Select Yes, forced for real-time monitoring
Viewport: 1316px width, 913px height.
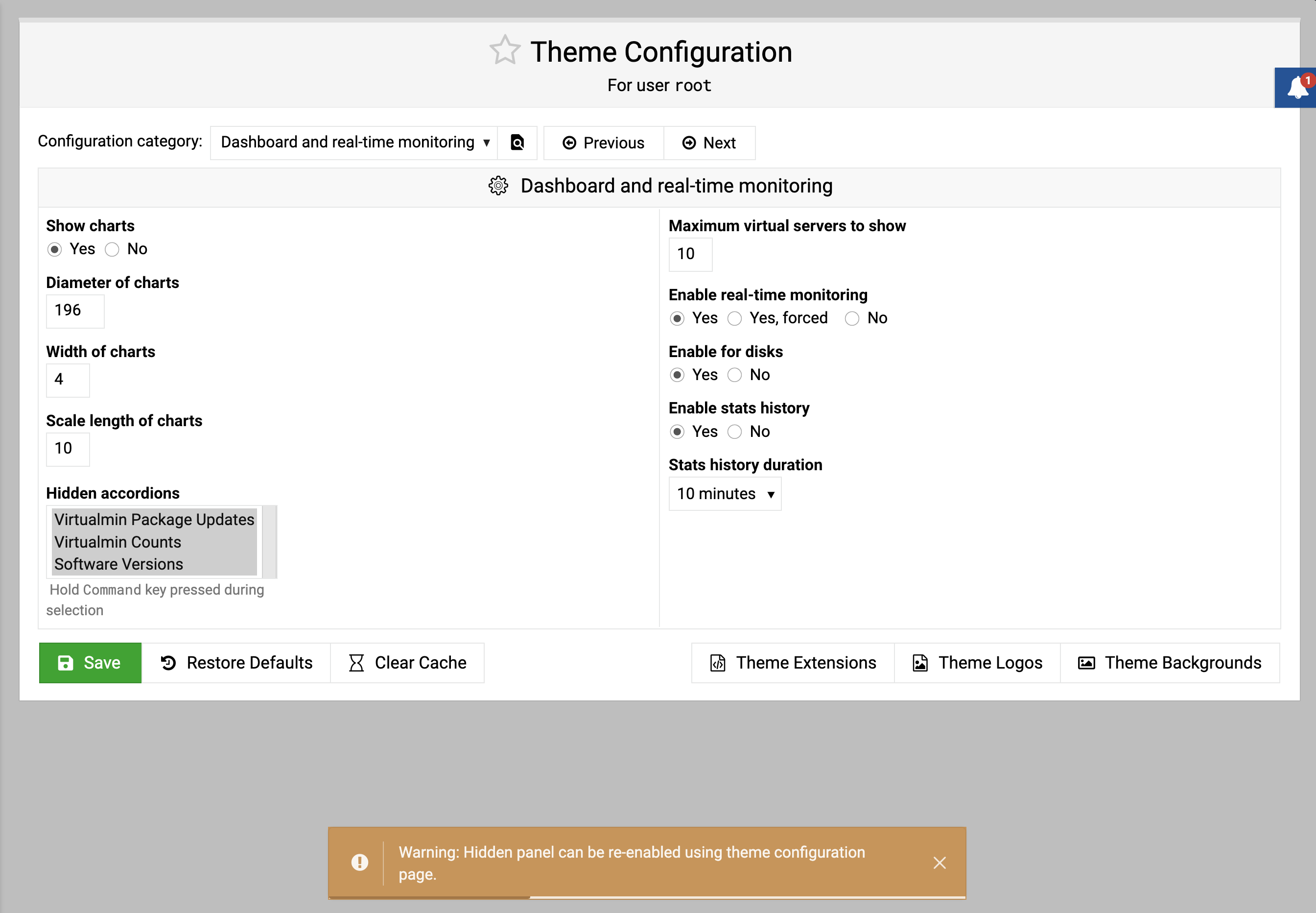coord(734,319)
